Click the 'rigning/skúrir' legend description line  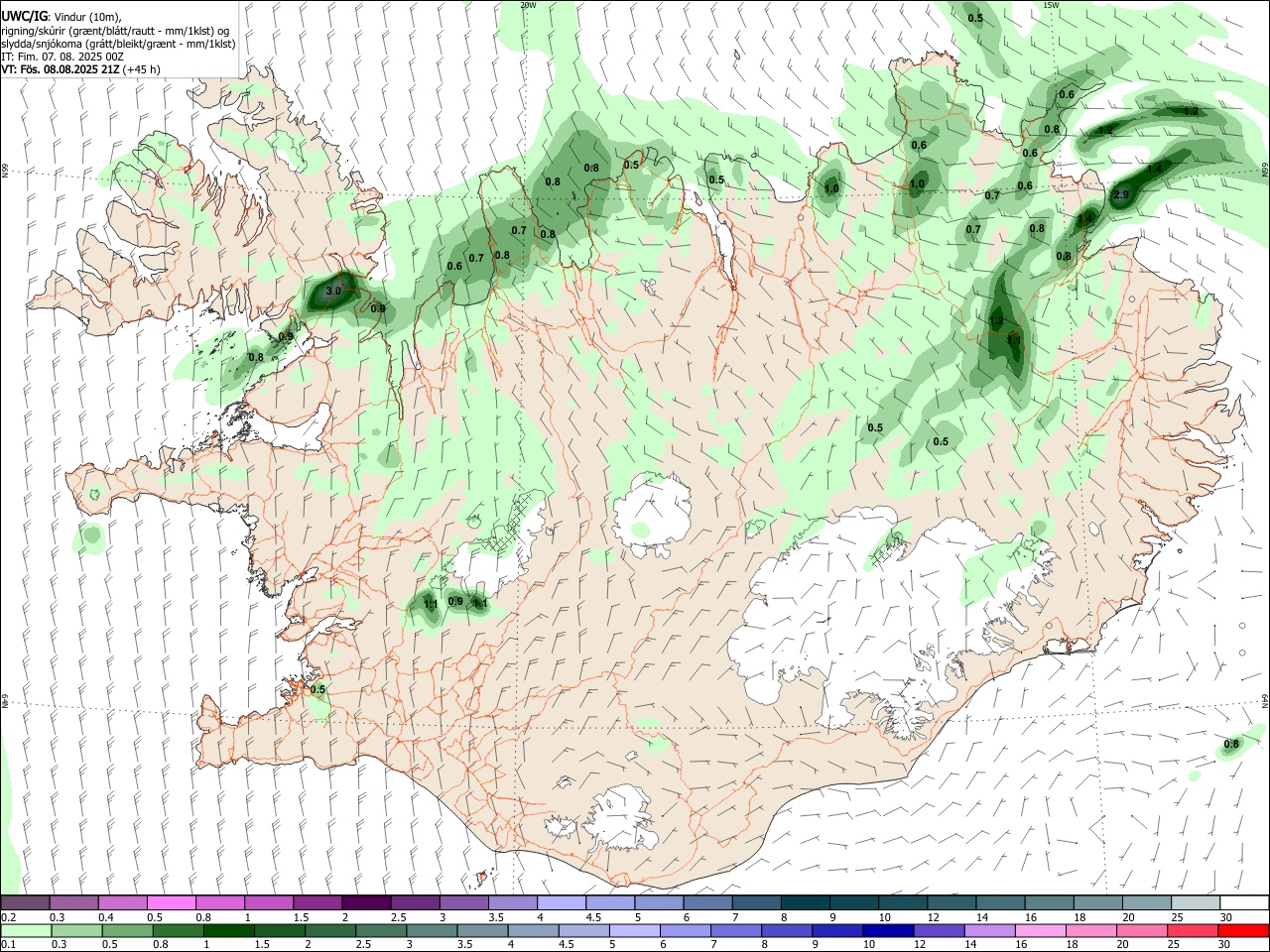click(117, 31)
